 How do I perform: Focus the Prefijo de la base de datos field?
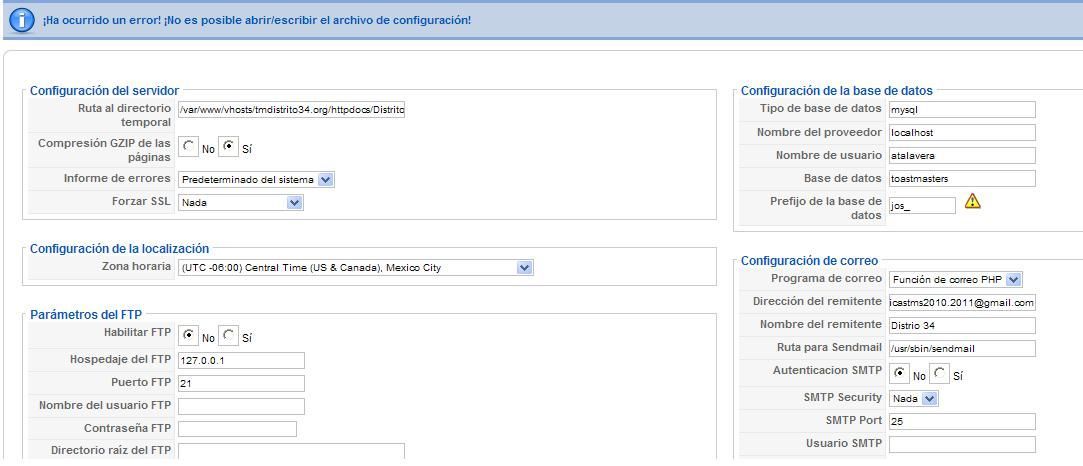[x=922, y=206]
